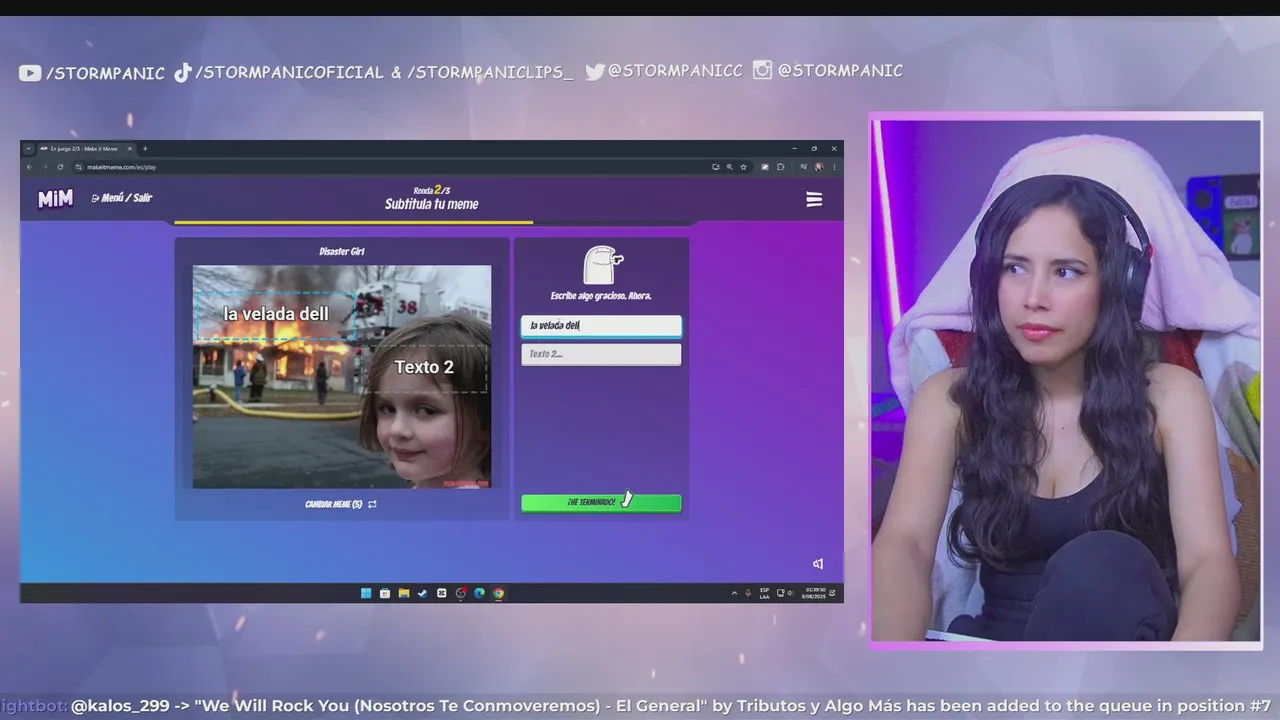Open OBS Studio from the taskbar
The image size is (1280, 720).
click(x=460, y=593)
